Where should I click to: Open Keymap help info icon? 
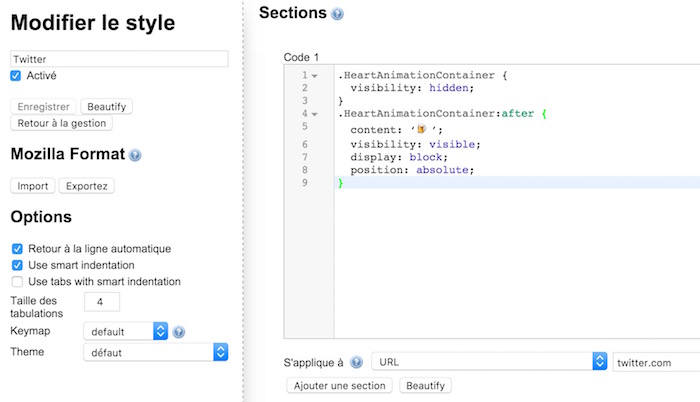pyautogui.click(x=179, y=332)
